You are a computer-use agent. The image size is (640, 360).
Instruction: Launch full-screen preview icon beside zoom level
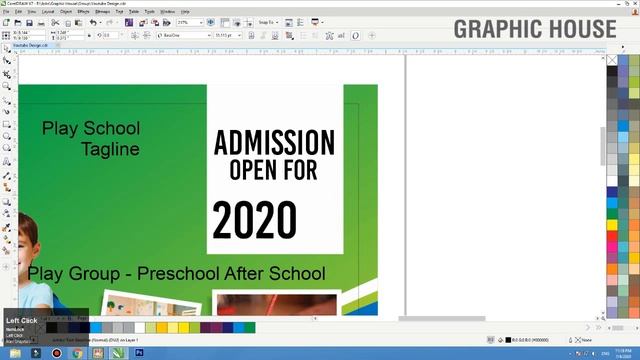(211, 23)
